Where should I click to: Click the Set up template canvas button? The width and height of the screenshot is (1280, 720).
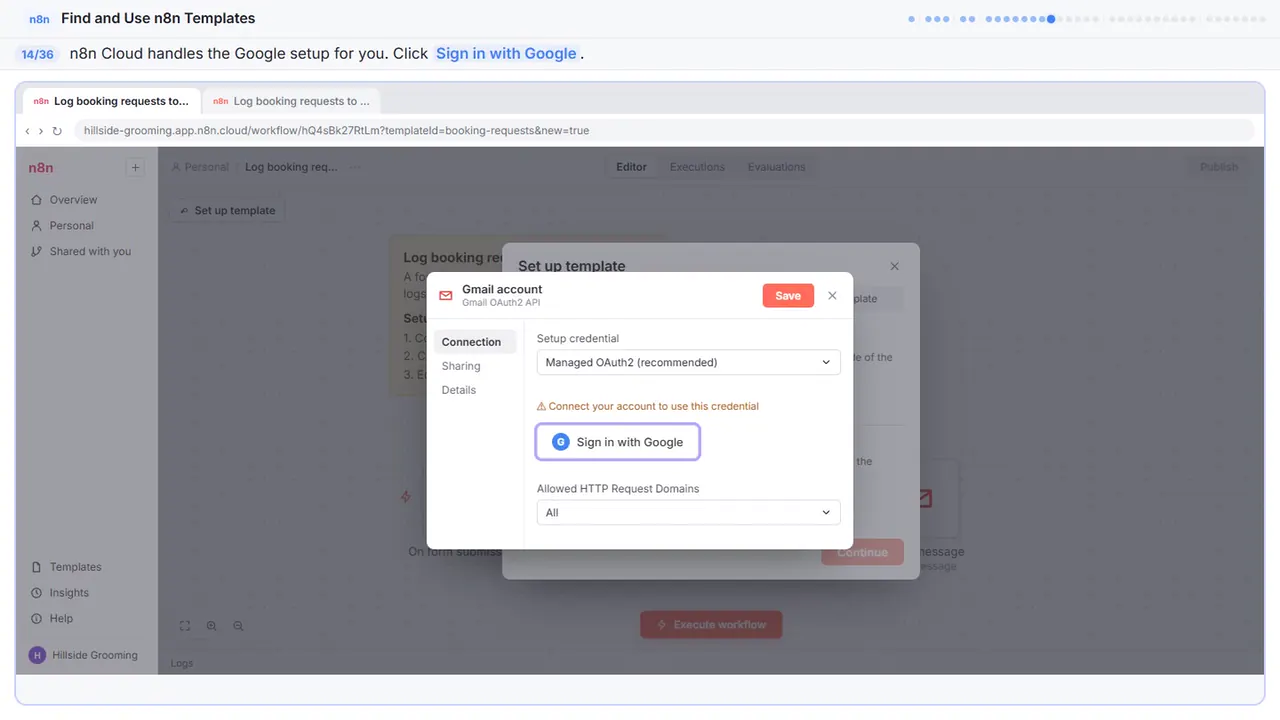click(227, 211)
